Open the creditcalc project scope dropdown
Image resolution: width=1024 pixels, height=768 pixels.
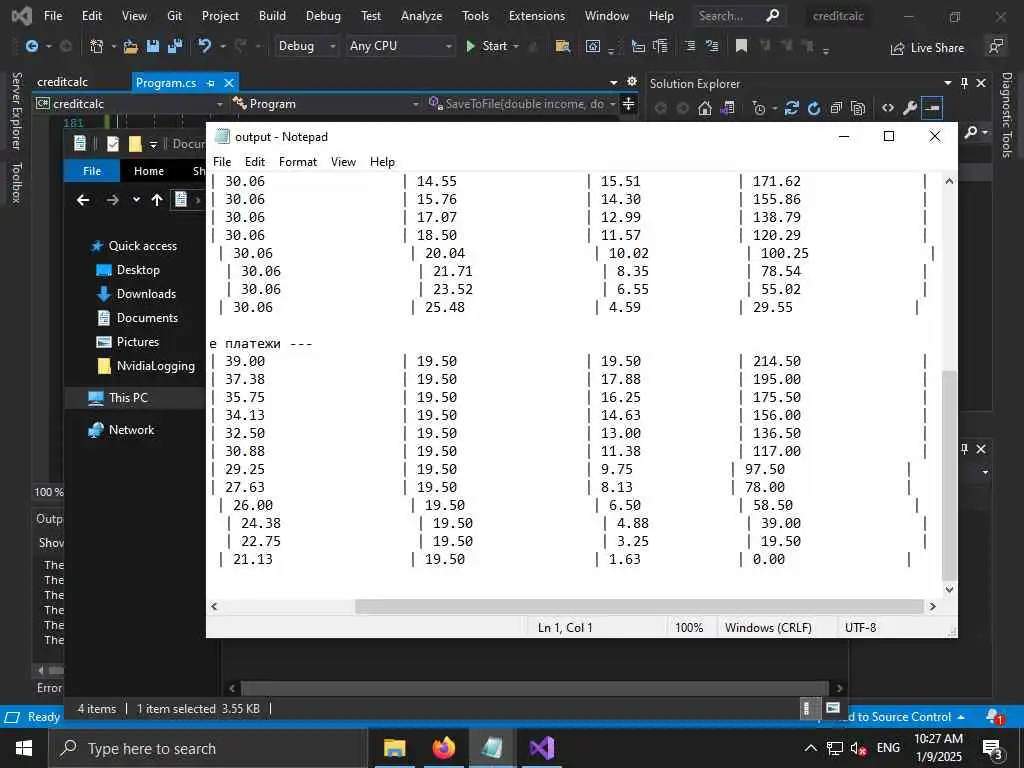click(129, 104)
